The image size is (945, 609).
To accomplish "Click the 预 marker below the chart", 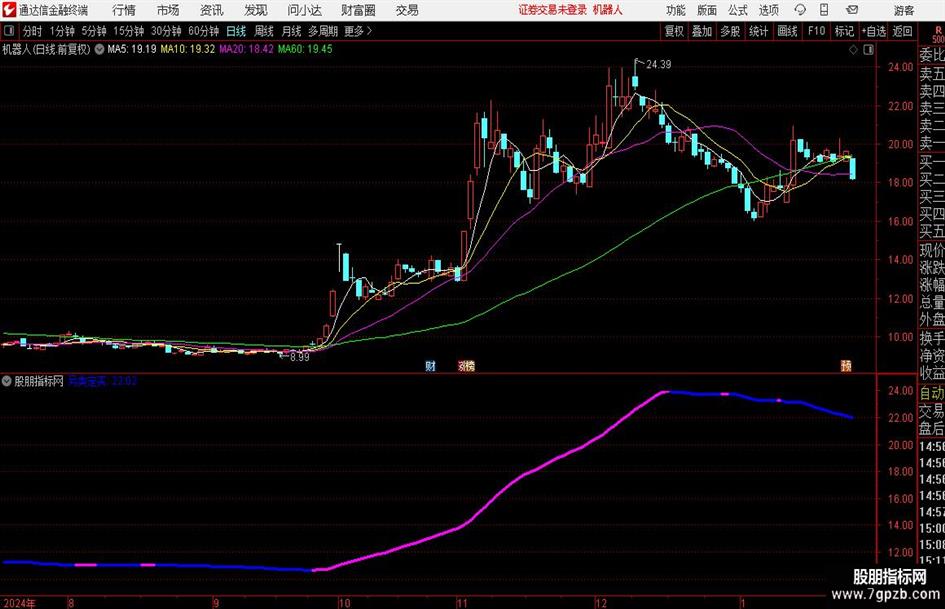I will pyautogui.click(x=846, y=366).
